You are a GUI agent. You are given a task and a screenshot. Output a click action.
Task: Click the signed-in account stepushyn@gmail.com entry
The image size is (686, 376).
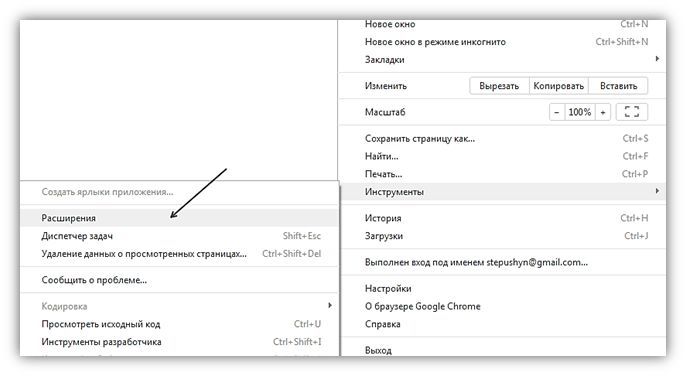pyautogui.click(x=502, y=262)
